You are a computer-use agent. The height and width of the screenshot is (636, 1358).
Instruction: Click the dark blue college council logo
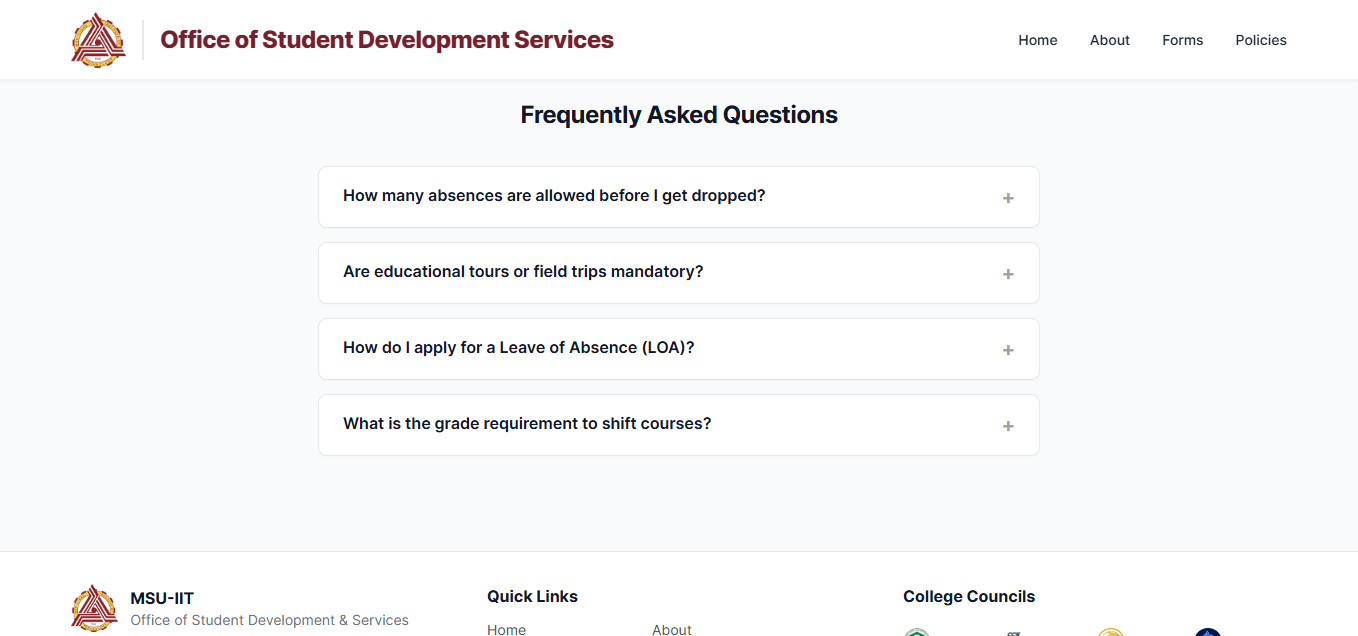point(1208,632)
